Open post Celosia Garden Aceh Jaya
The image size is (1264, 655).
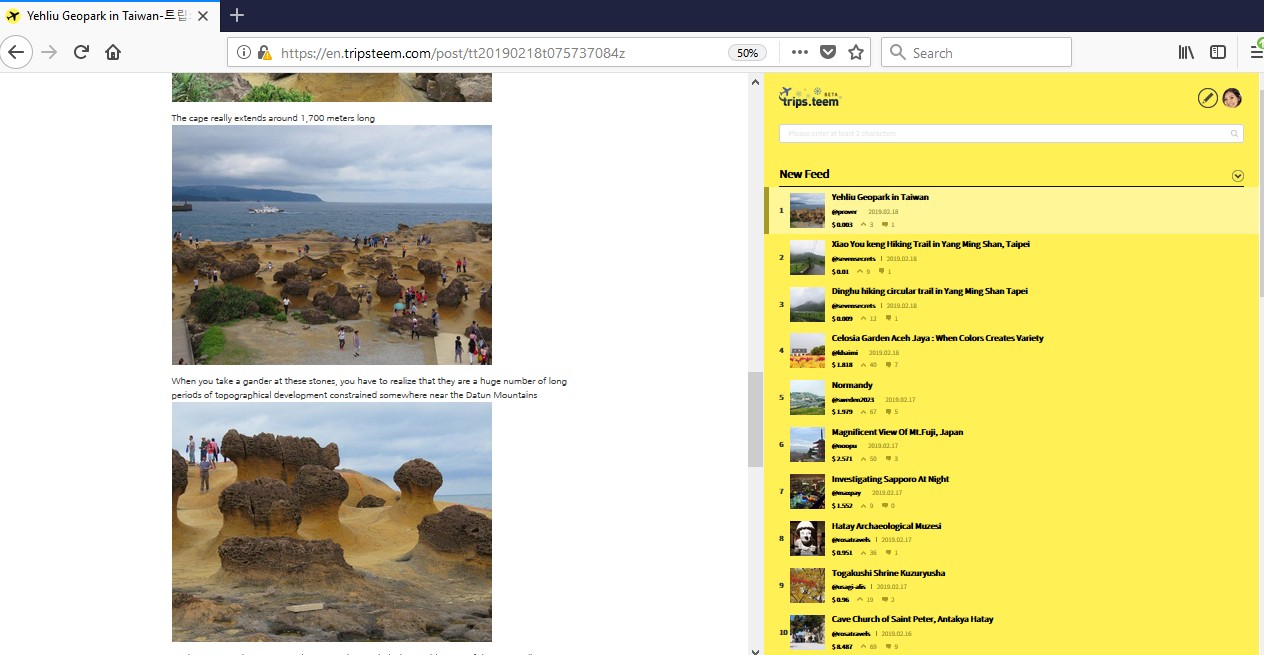(x=937, y=338)
